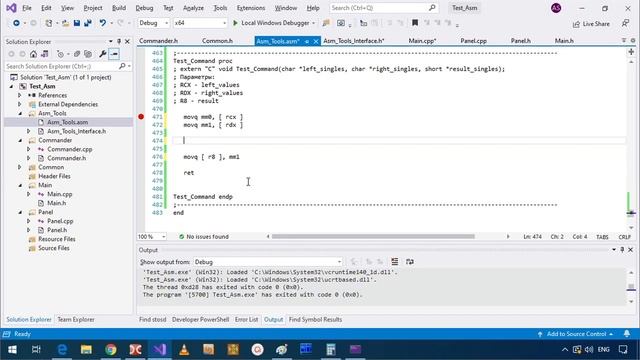
Task: Click the Search (Ctrl+Q) box
Action: 383,8
